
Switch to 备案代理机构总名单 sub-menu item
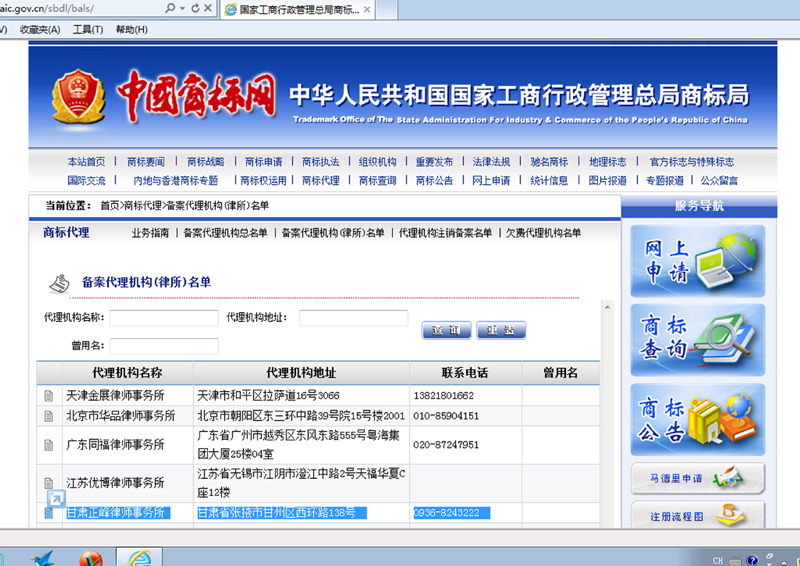(x=226, y=233)
